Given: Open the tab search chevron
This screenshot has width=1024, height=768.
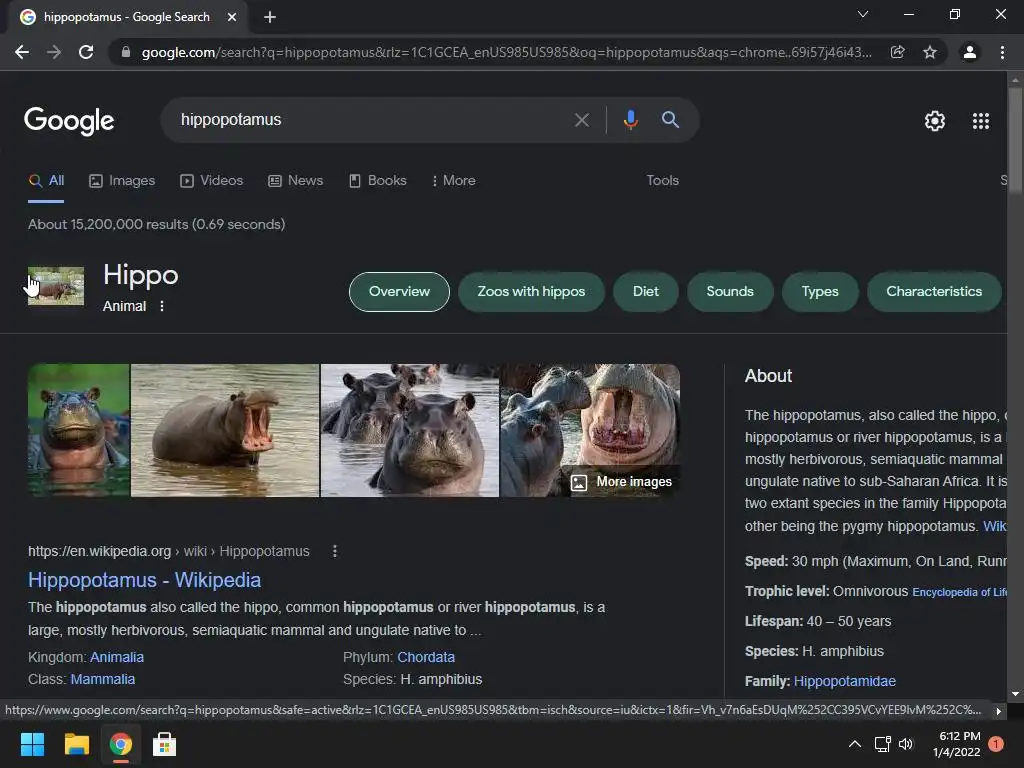Looking at the screenshot, I should (863, 14).
